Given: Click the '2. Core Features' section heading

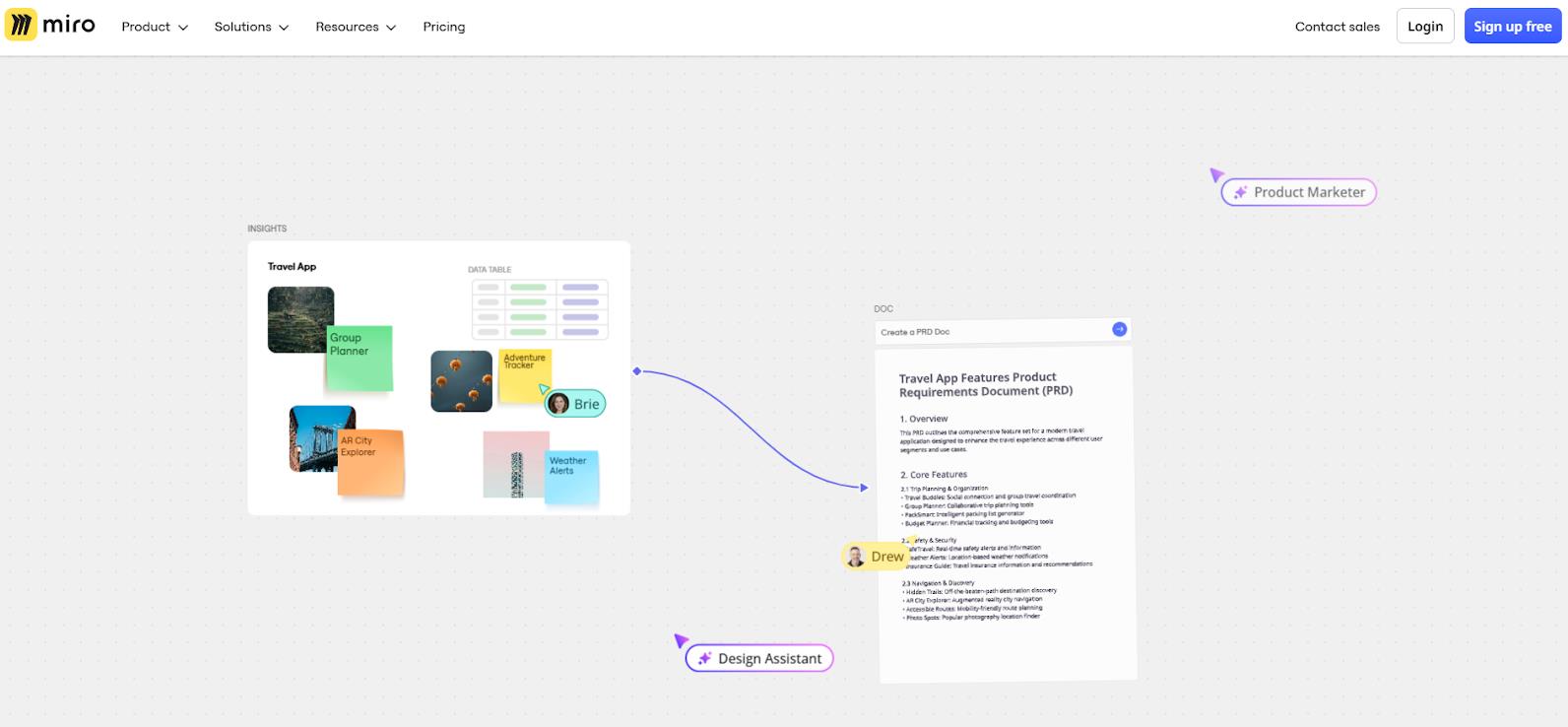Looking at the screenshot, I should coord(934,475).
